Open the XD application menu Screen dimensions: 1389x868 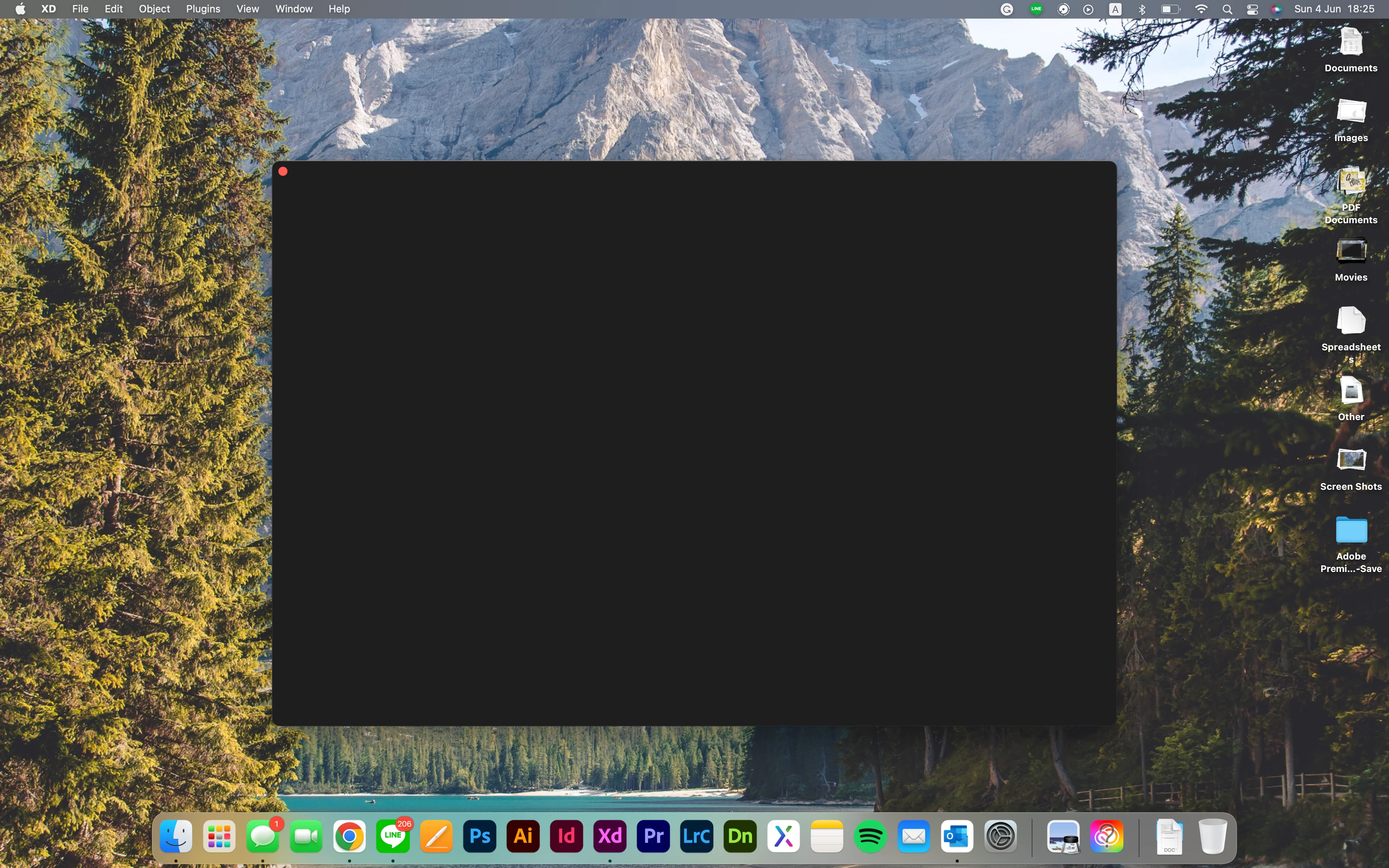point(48,9)
